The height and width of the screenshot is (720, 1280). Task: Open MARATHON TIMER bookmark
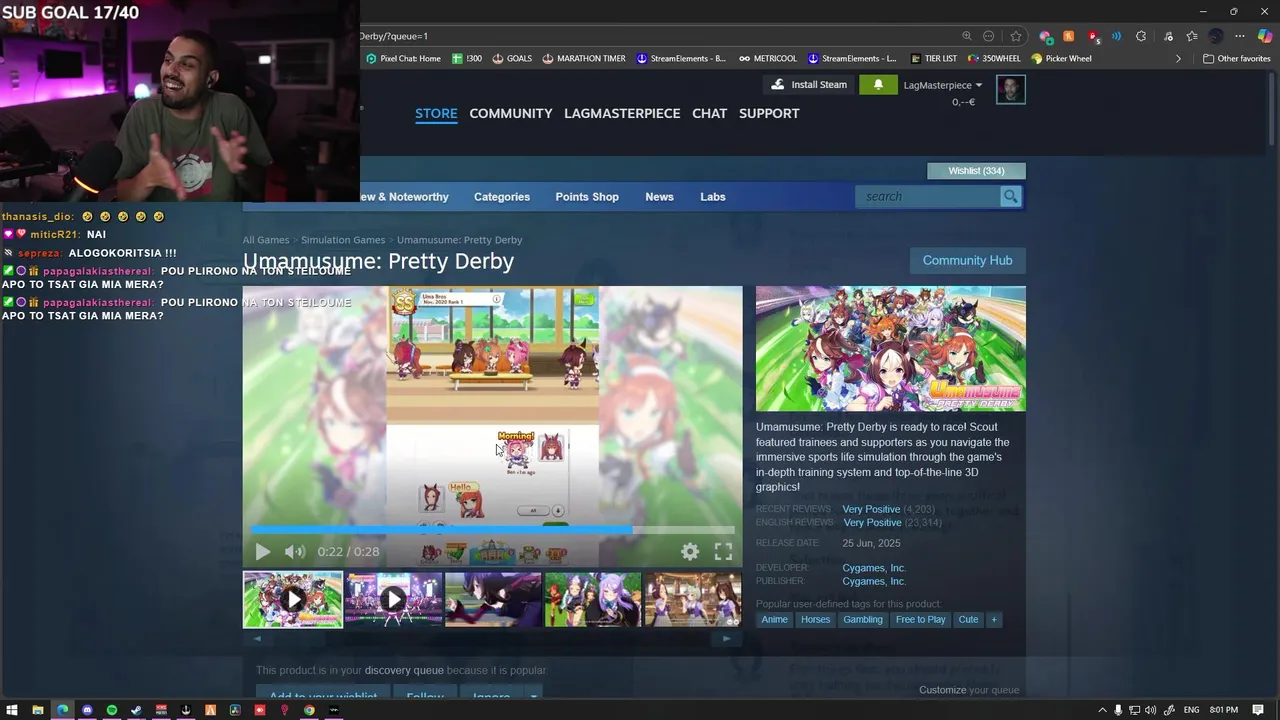(x=584, y=59)
